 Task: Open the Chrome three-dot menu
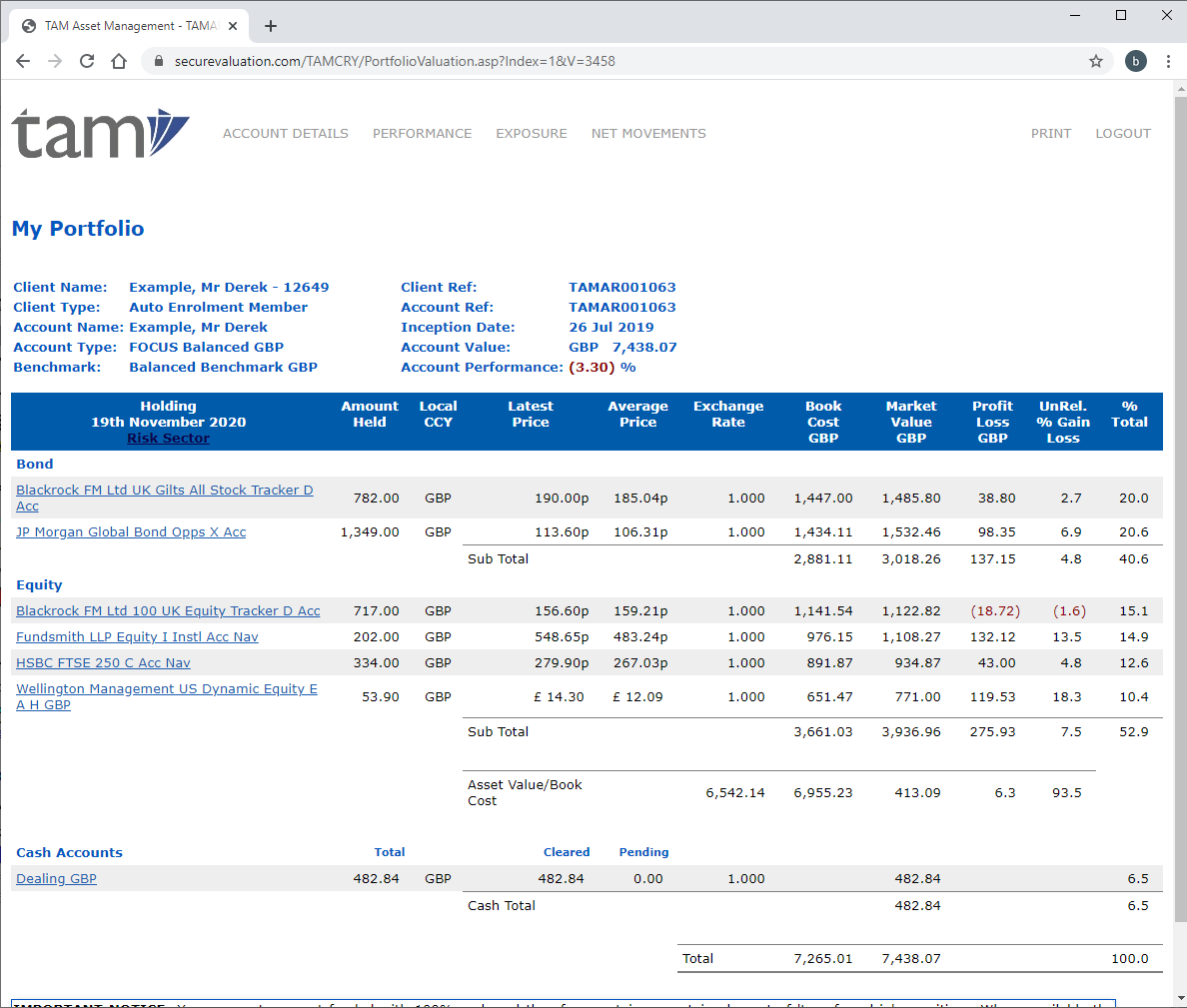pyautogui.click(x=1168, y=61)
